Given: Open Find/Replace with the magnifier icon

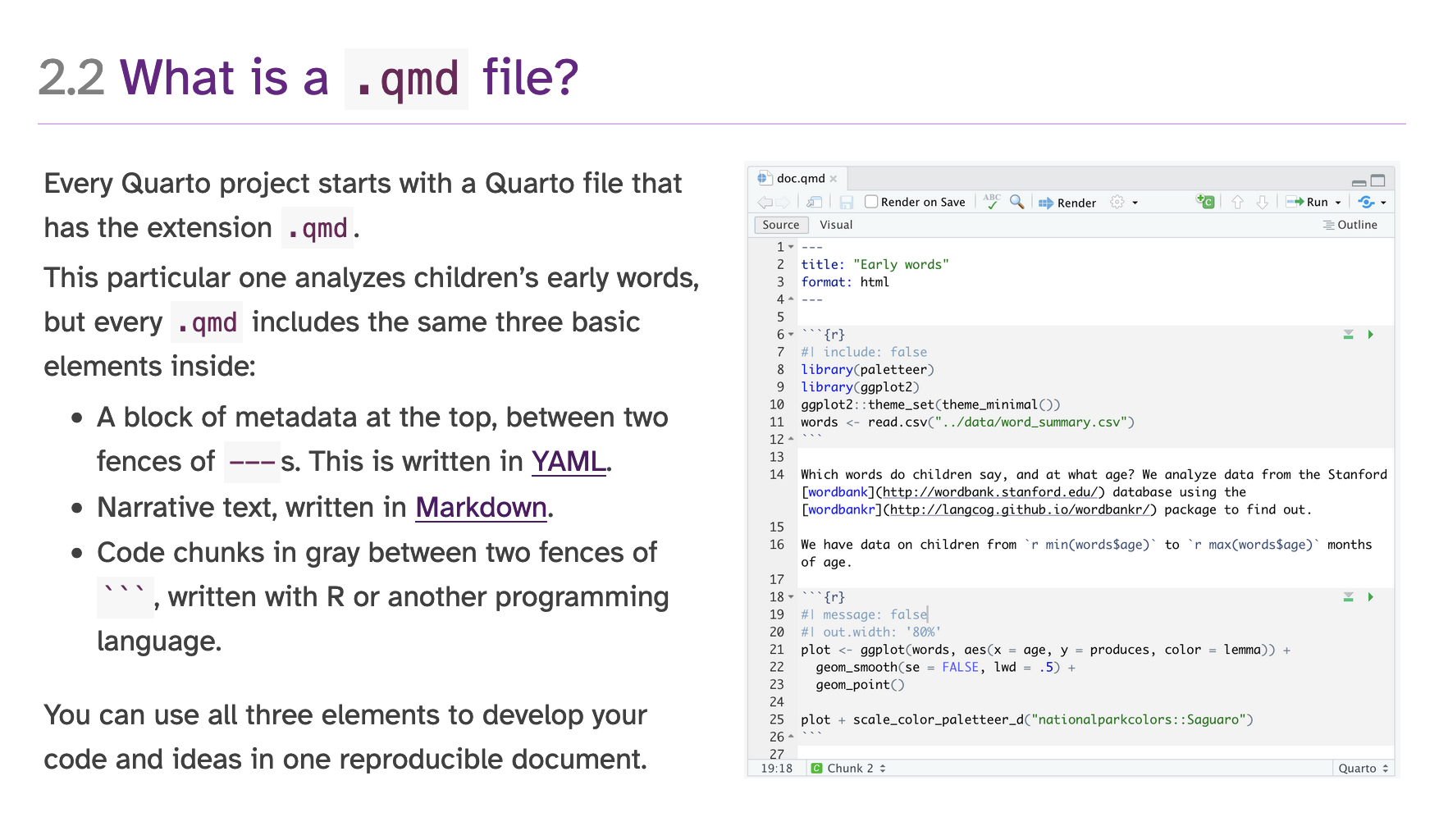Looking at the screenshot, I should coord(1016,202).
